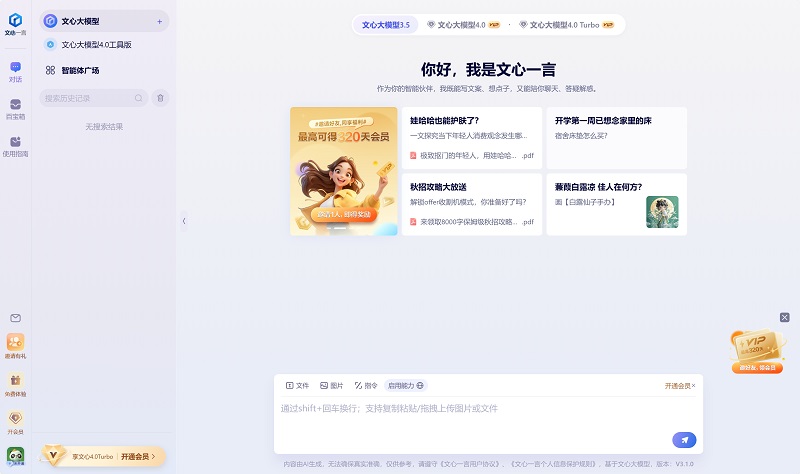Open 《文心一言个人信息保护规则》 footer link
Viewport: 800px width, 474px height.
coord(553,464)
